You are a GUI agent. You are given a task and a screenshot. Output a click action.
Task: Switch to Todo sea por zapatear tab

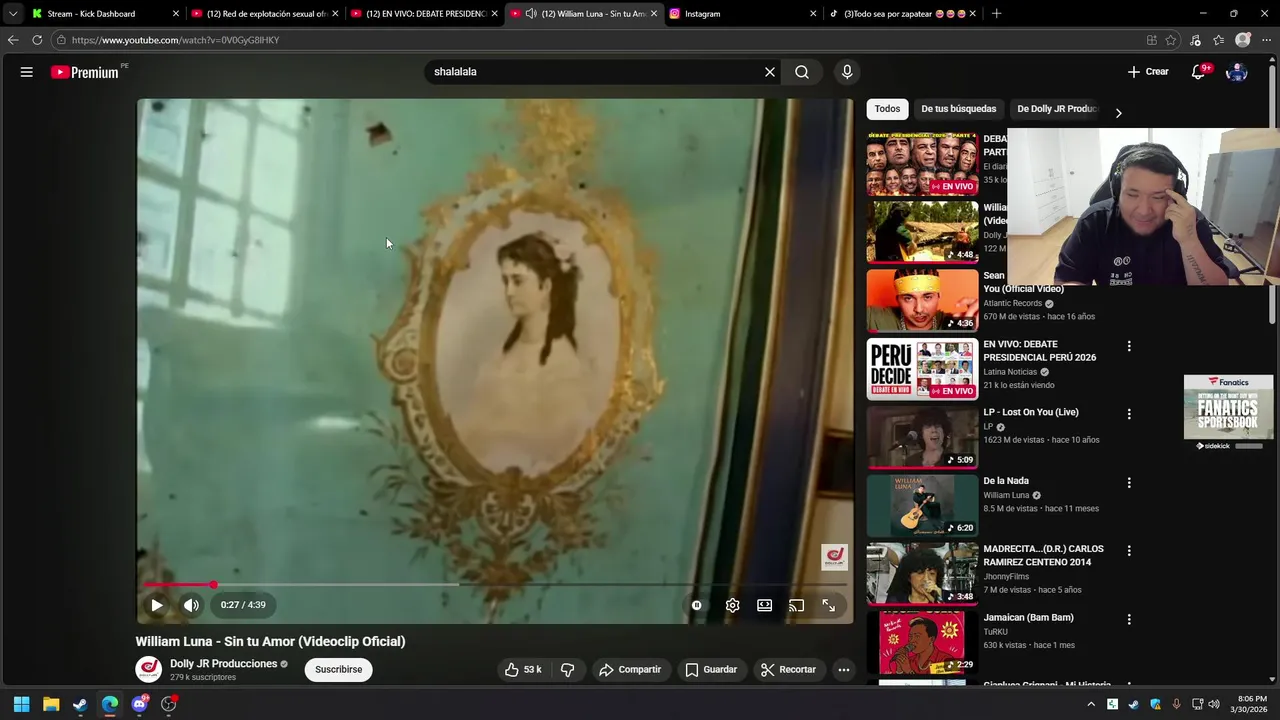coord(903,14)
